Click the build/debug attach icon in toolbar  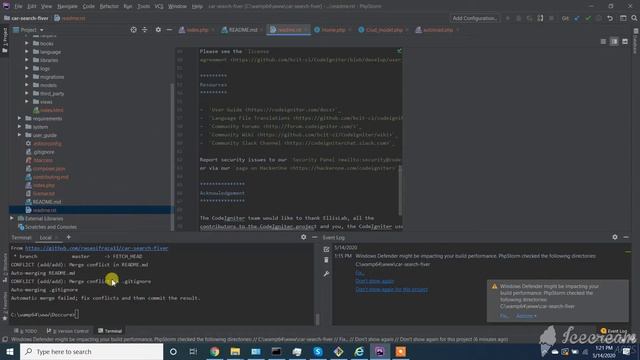(540, 18)
